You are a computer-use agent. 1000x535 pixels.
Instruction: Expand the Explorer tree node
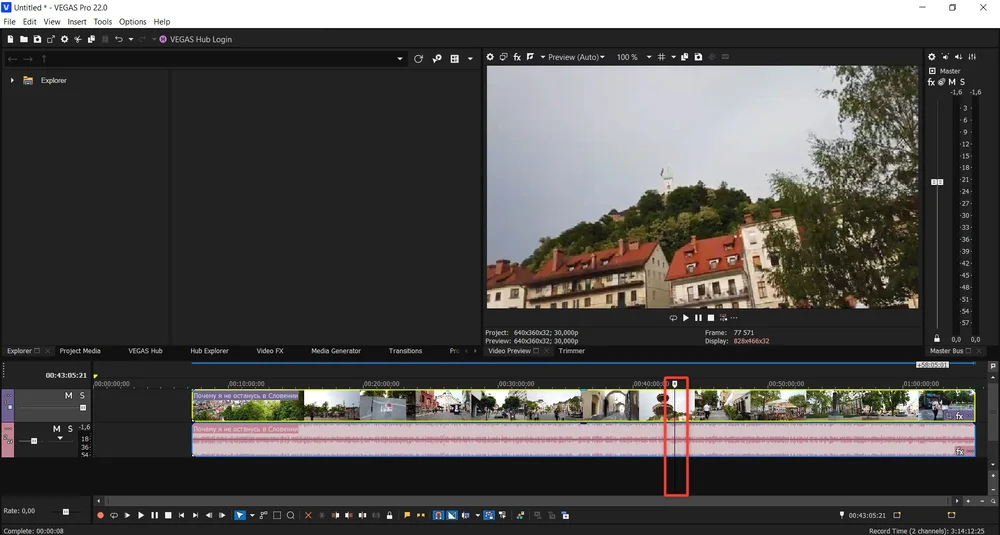(12, 80)
